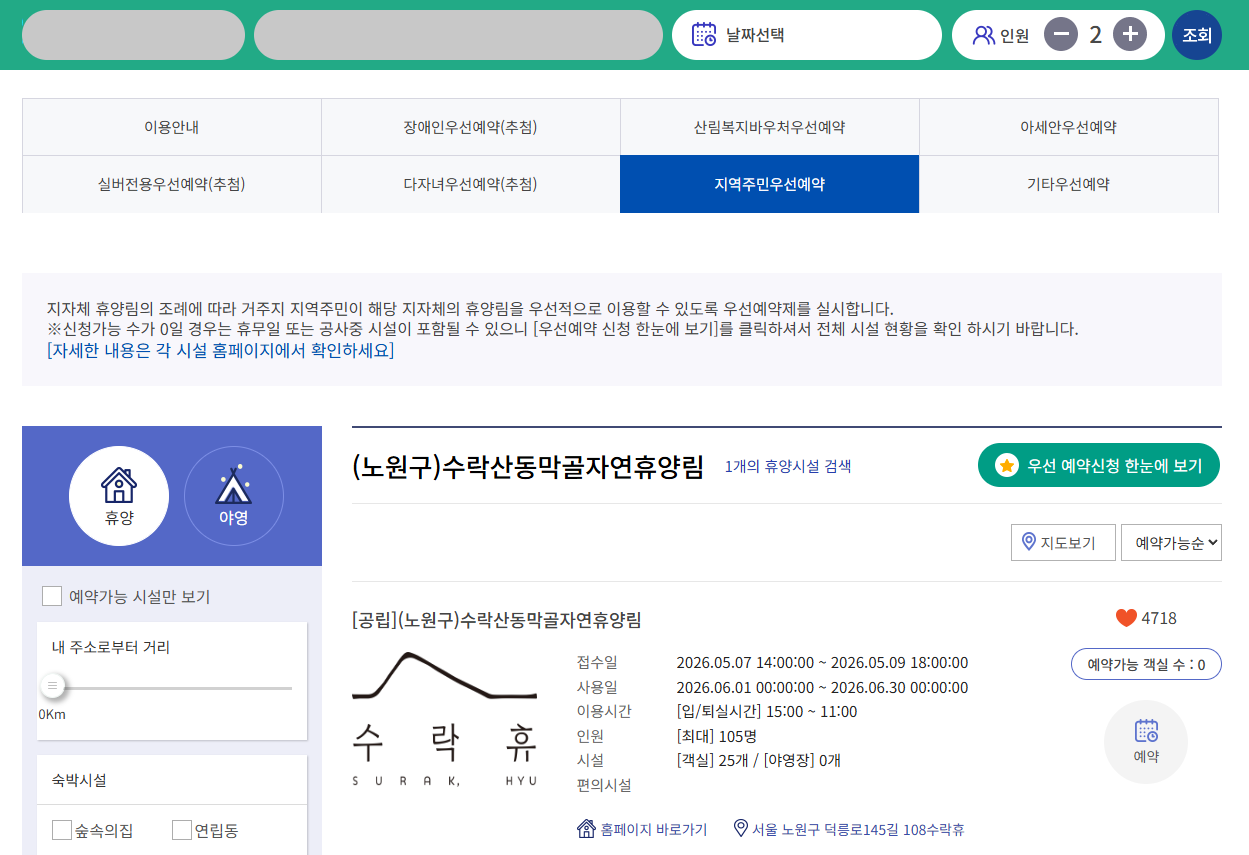The width and height of the screenshot is (1249, 855).
Task: Check the 숲속의집 checkbox
Action: (62, 830)
